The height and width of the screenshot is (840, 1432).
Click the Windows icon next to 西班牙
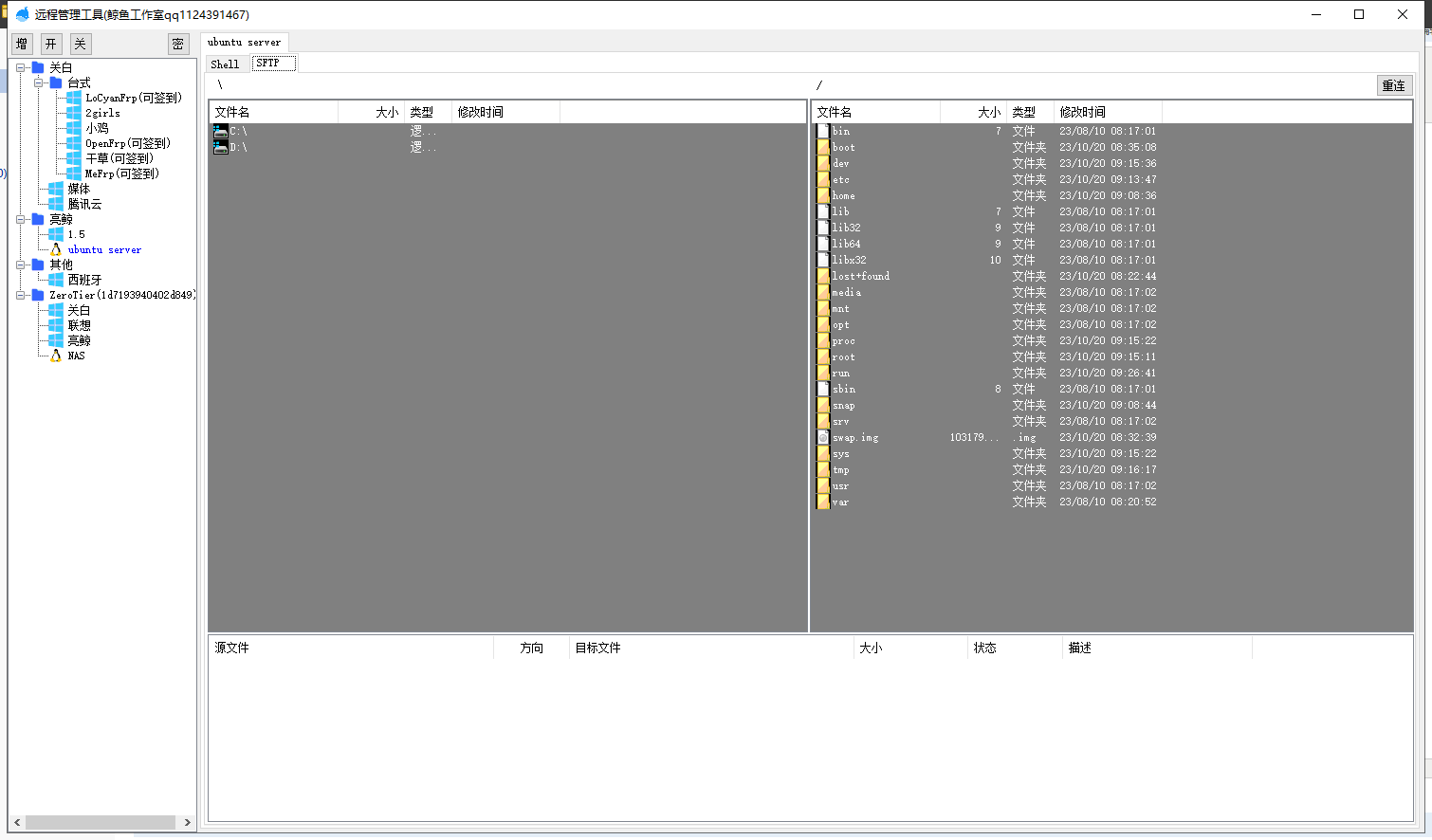coord(56,280)
